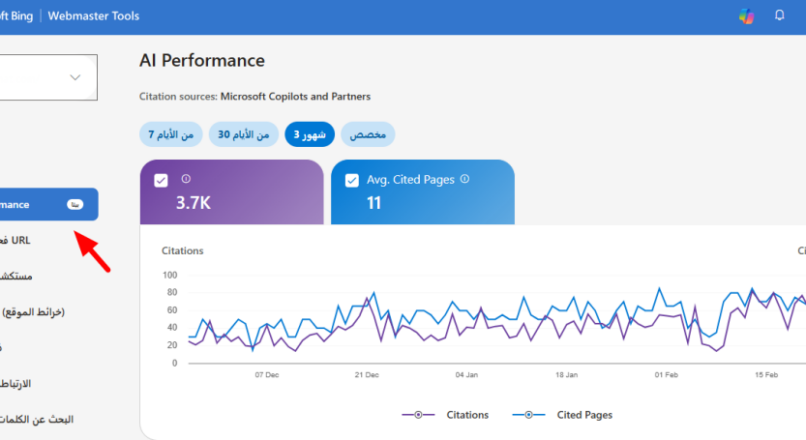The height and width of the screenshot is (440, 806).
Task: Open the keyword research البحث عن الكلمات item
Action: coord(37,420)
